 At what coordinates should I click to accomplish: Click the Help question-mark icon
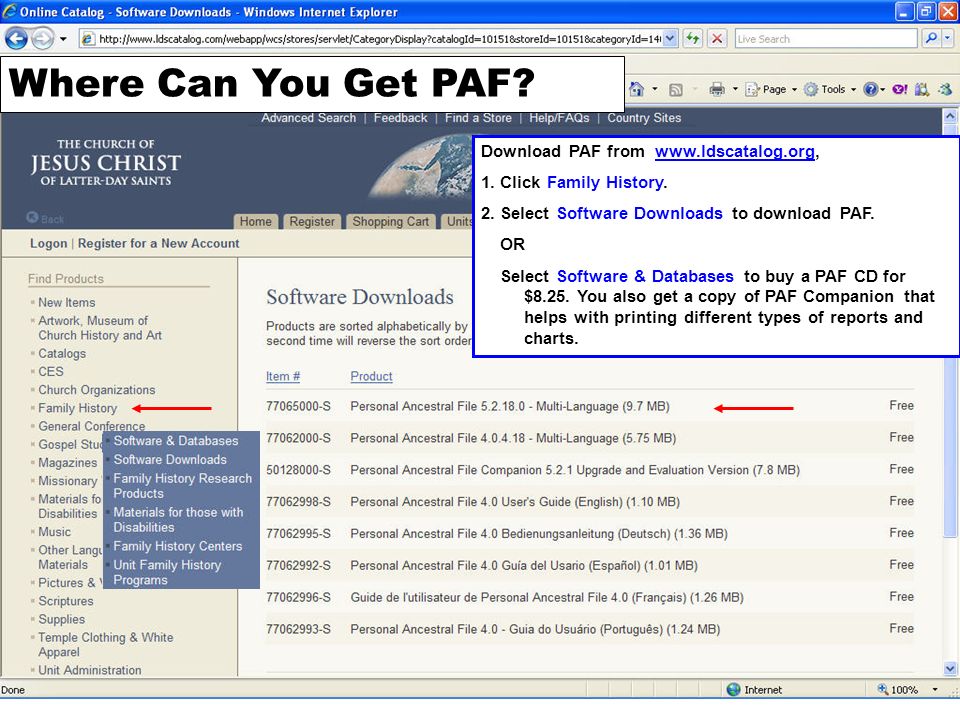point(870,89)
